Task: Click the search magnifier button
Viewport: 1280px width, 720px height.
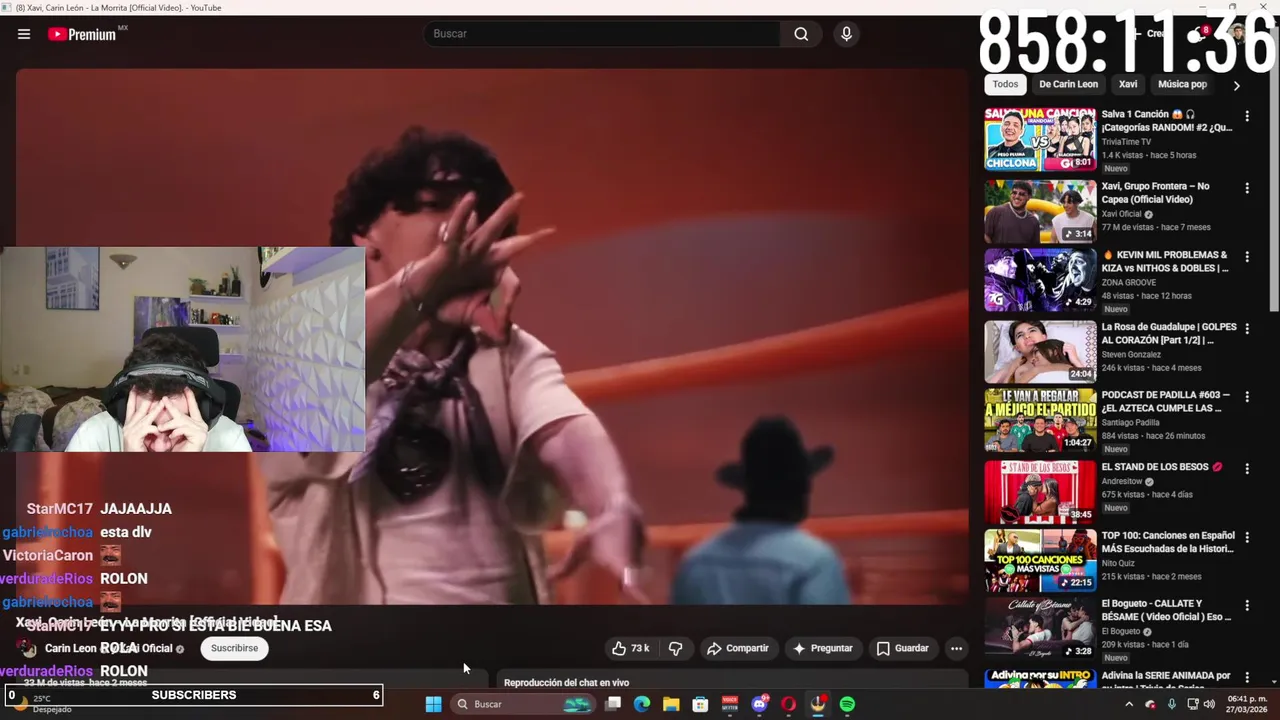Action: click(x=801, y=34)
